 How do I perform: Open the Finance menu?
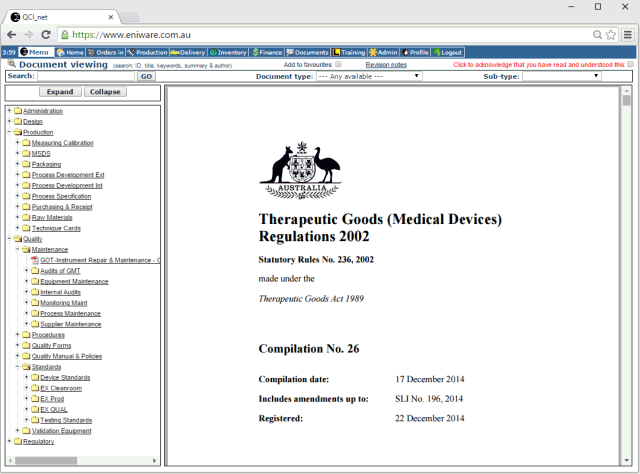click(x=267, y=52)
